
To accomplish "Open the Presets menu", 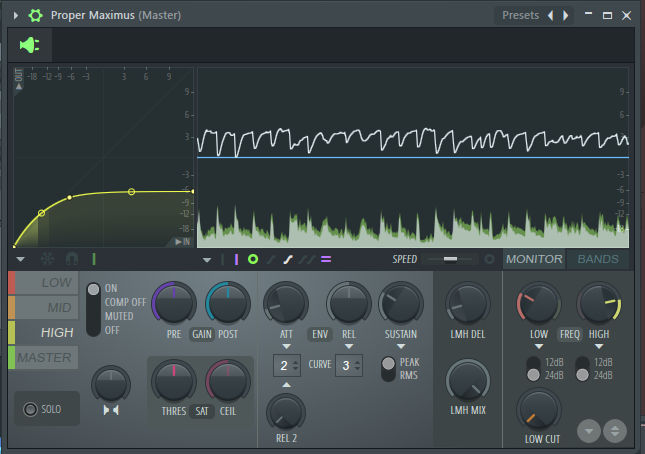I will click(x=520, y=16).
